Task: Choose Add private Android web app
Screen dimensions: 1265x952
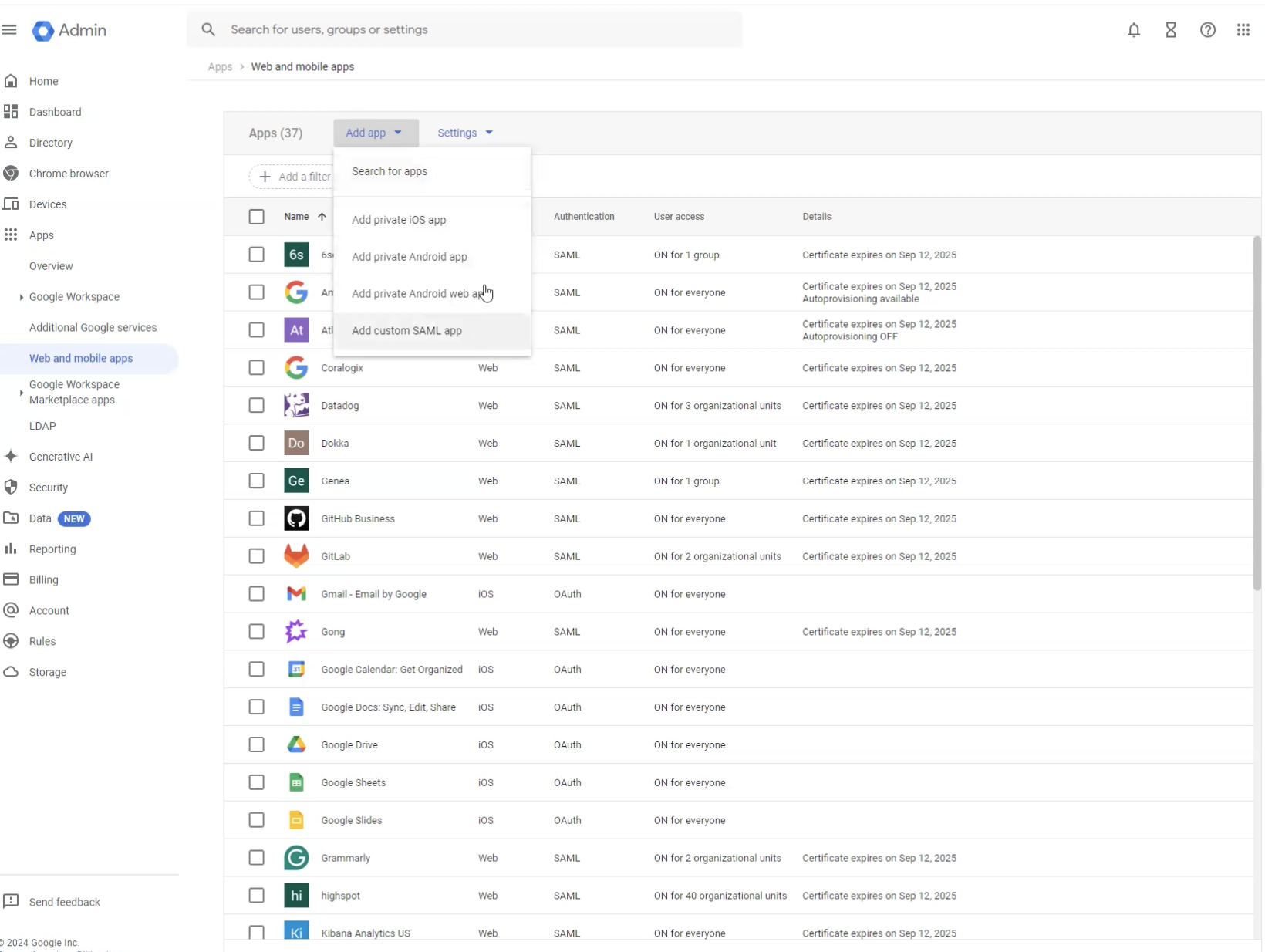Action: click(432, 294)
